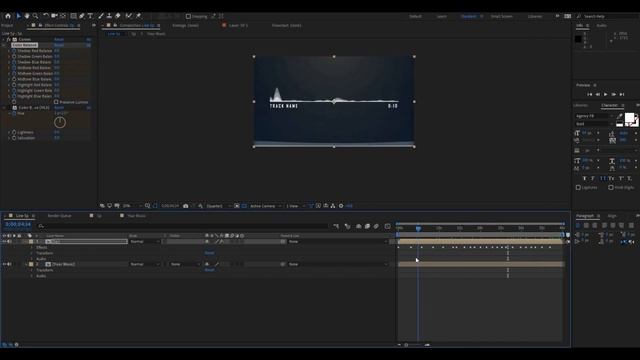Screen dimensions: 640x360
Task: Select the Clone Stamp tool
Action: point(109,16)
